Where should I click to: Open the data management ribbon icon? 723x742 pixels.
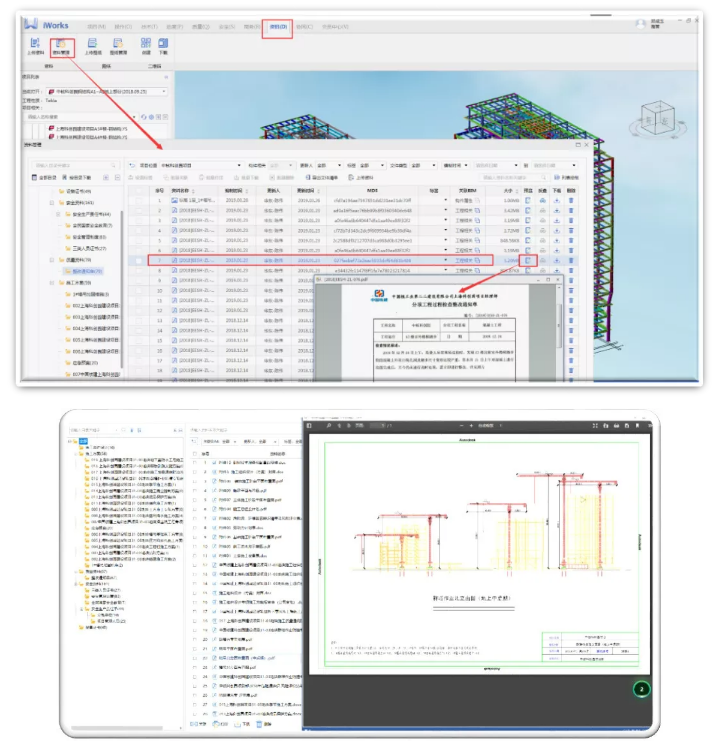pyautogui.click(x=61, y=44)
